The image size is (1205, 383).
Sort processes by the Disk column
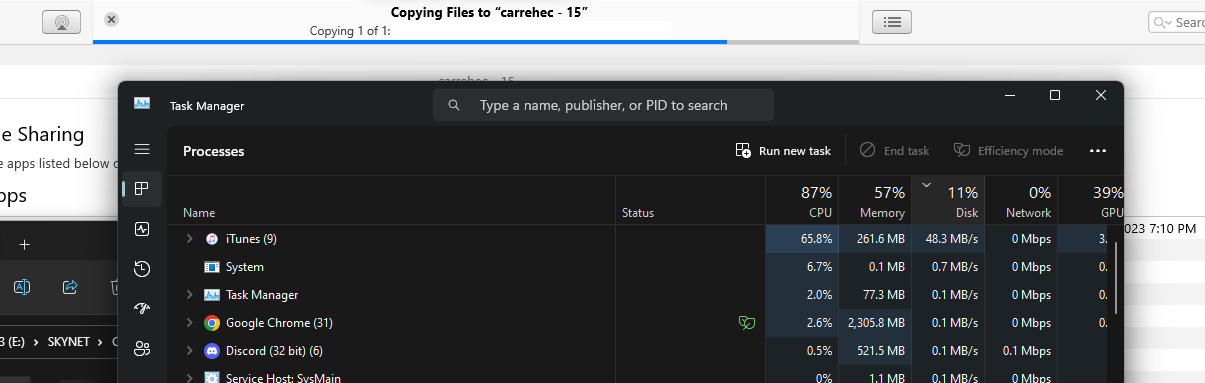[x=948, y=200]
